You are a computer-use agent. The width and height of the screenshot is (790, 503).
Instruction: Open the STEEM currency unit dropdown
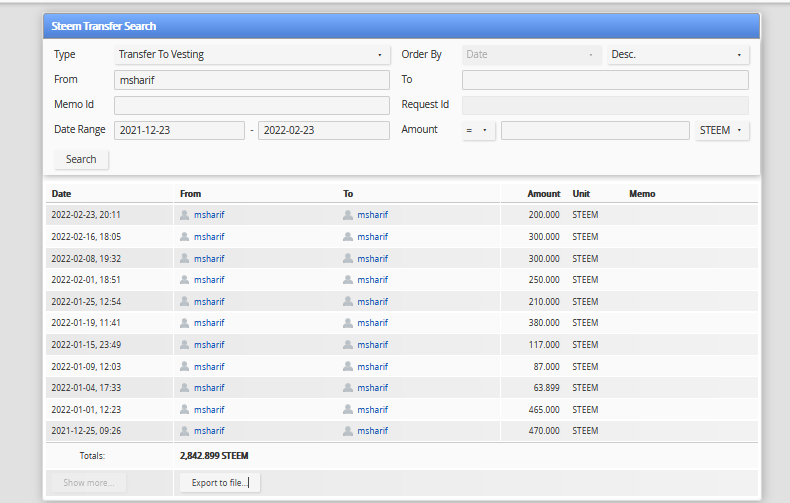click(x=722, y=130)
